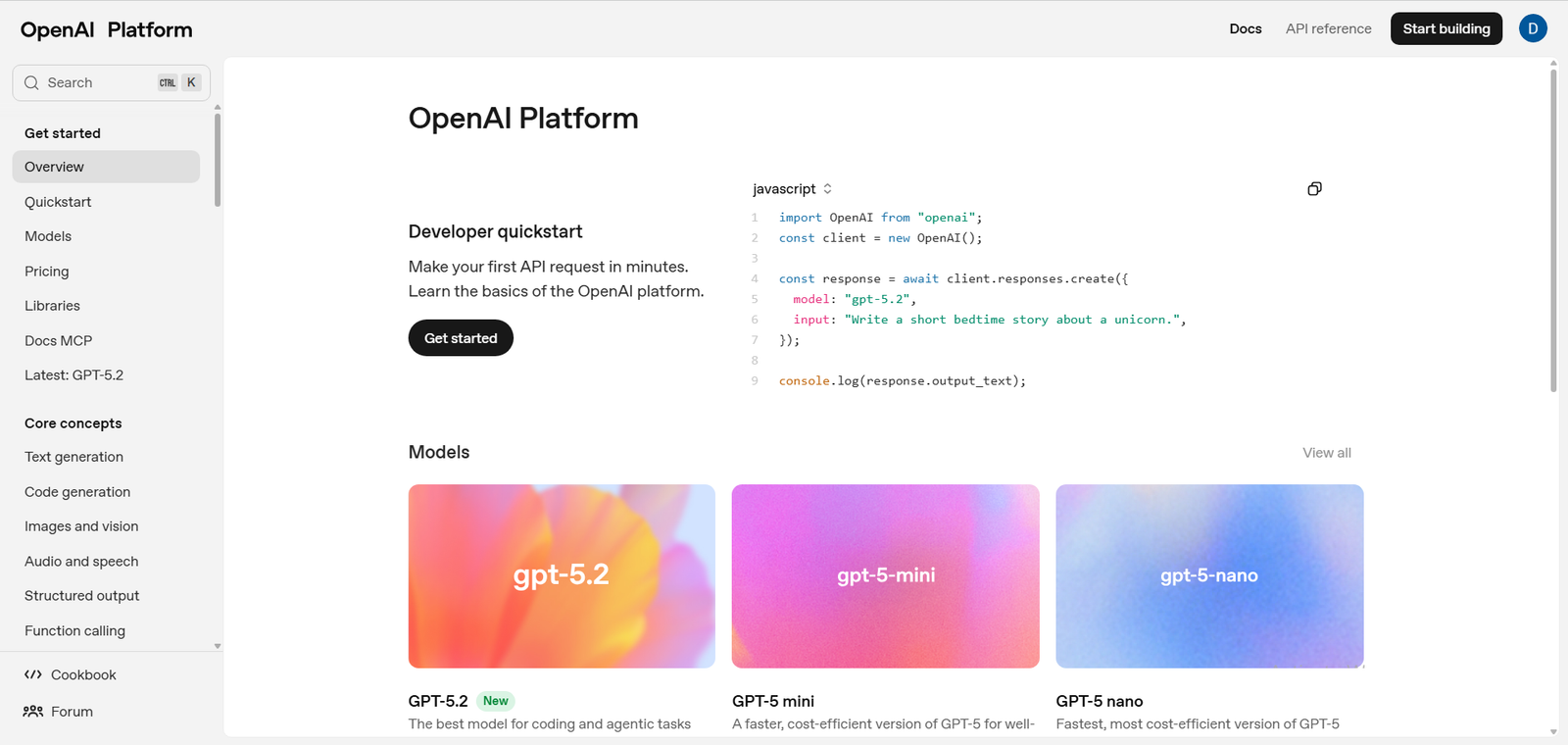Open the Docs tab in header
Viewport: 1568px width, 745px height.
[x=1245, y=28]
